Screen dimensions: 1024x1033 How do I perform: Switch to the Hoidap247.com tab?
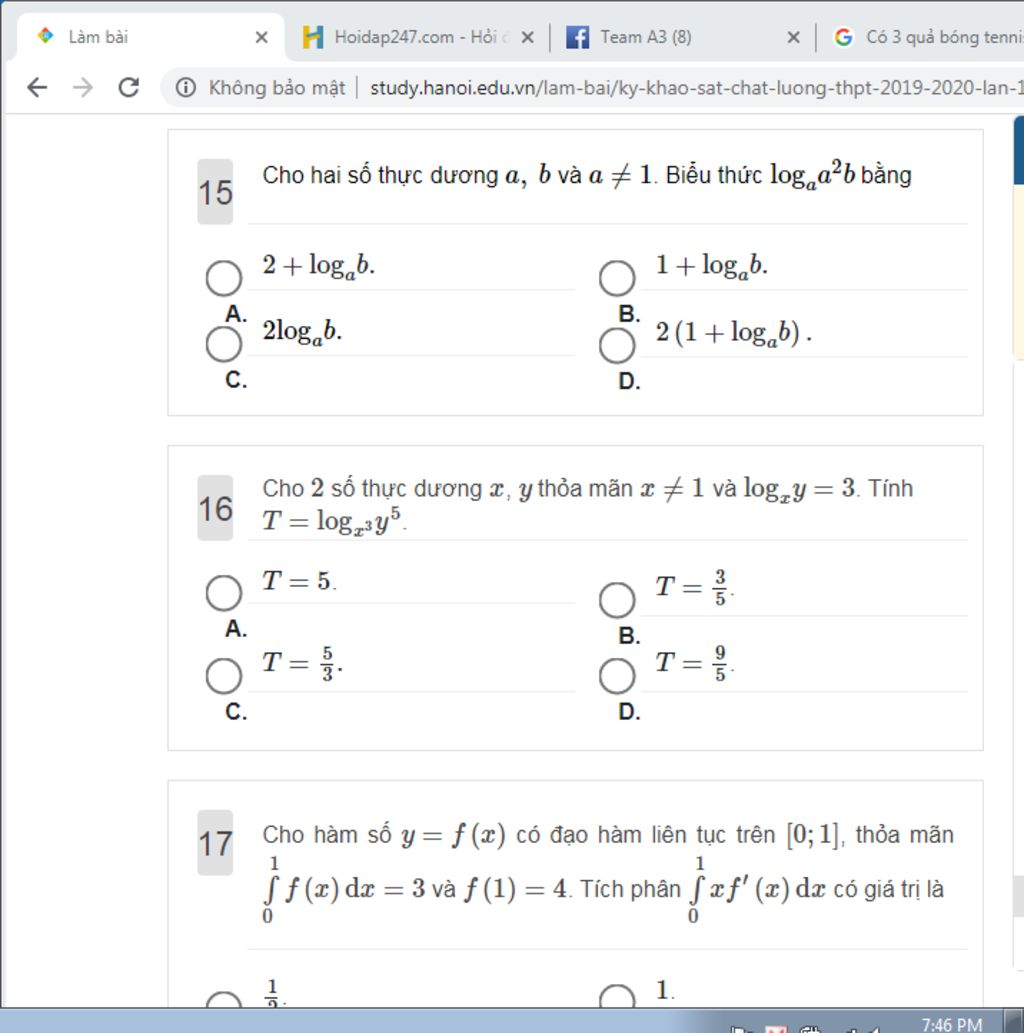pos(417,37)
